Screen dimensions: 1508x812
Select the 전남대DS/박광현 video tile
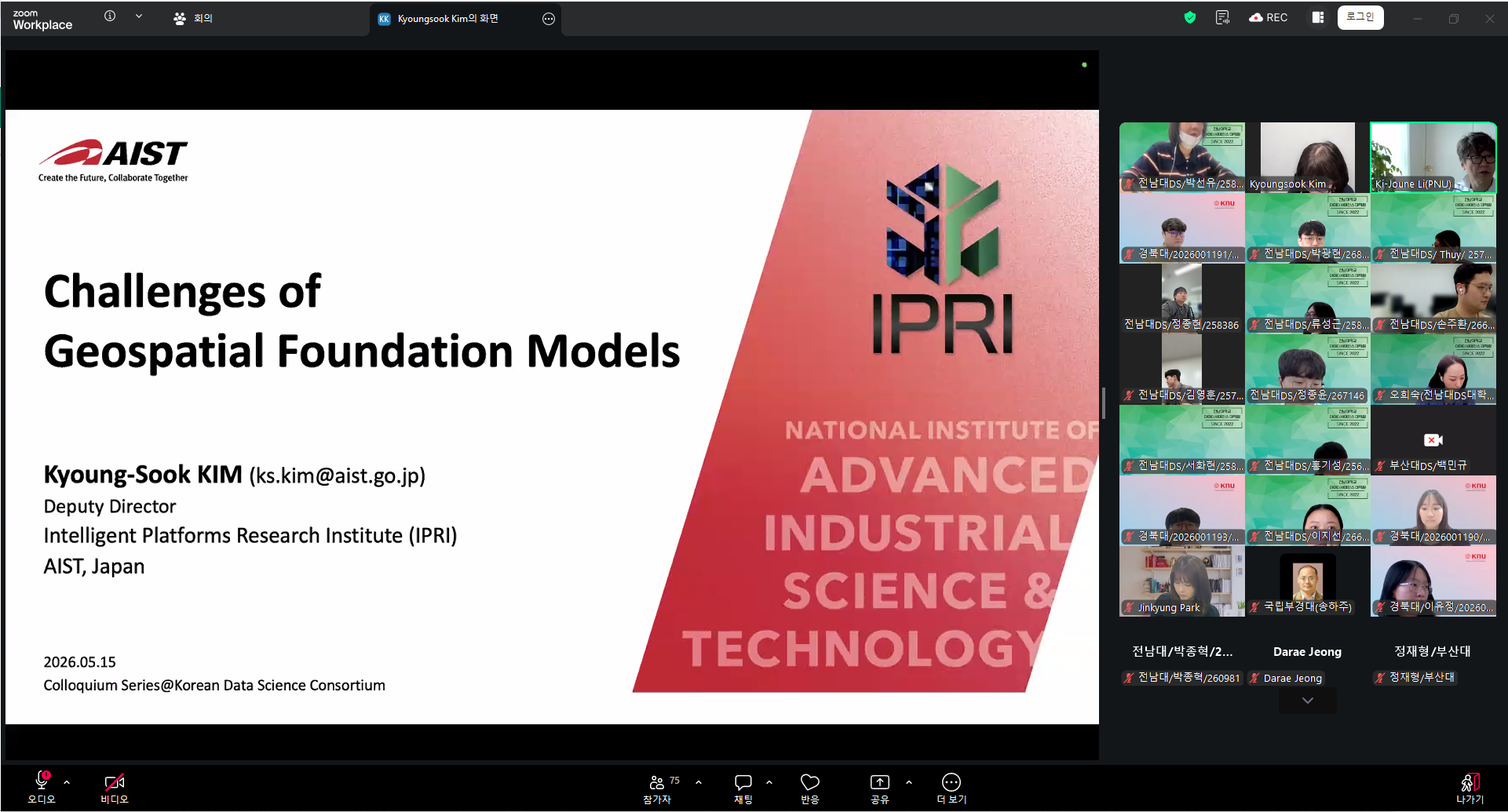point(1308,228)
